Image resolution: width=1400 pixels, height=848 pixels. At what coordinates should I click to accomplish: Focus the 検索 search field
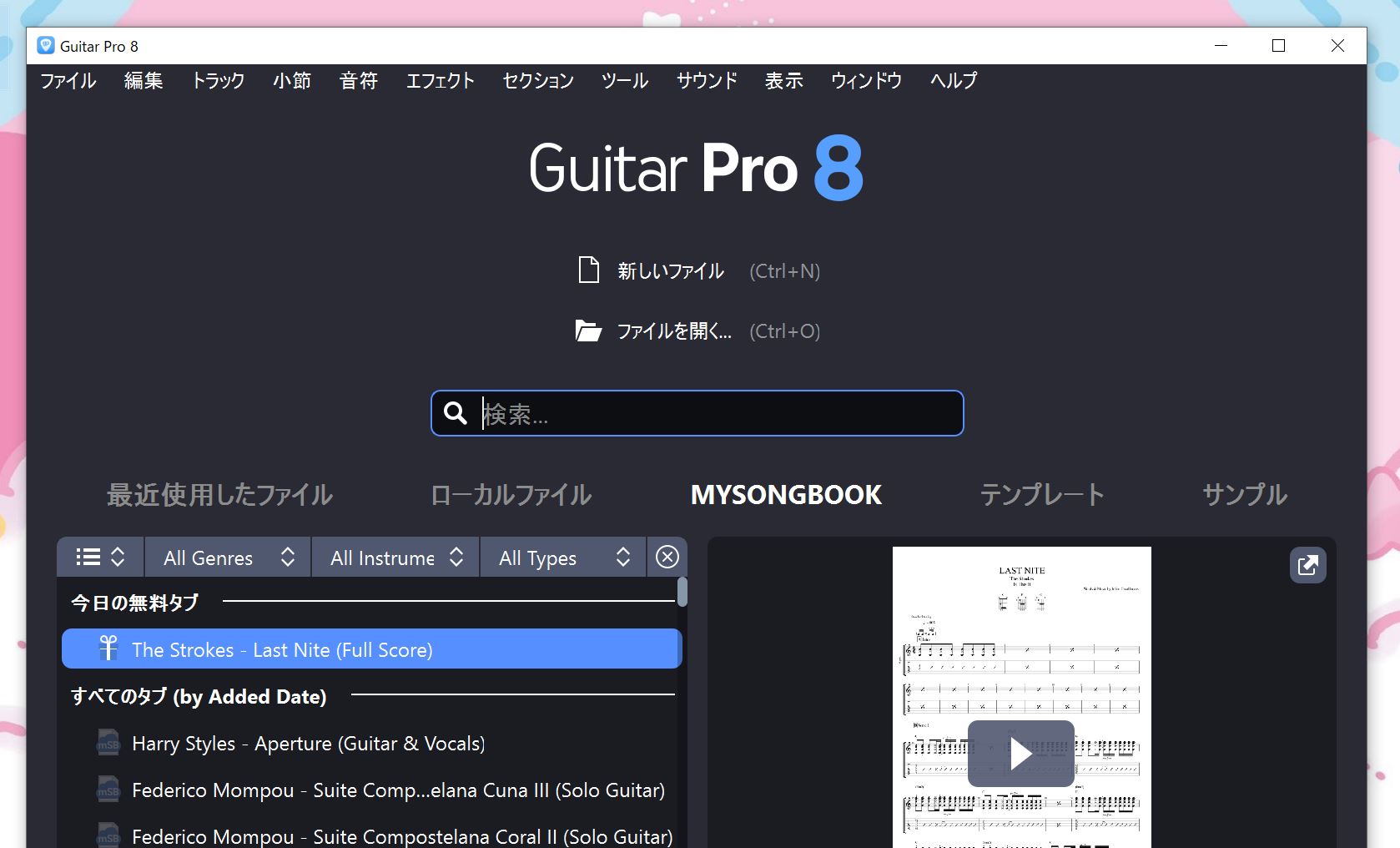click(697, 413)
